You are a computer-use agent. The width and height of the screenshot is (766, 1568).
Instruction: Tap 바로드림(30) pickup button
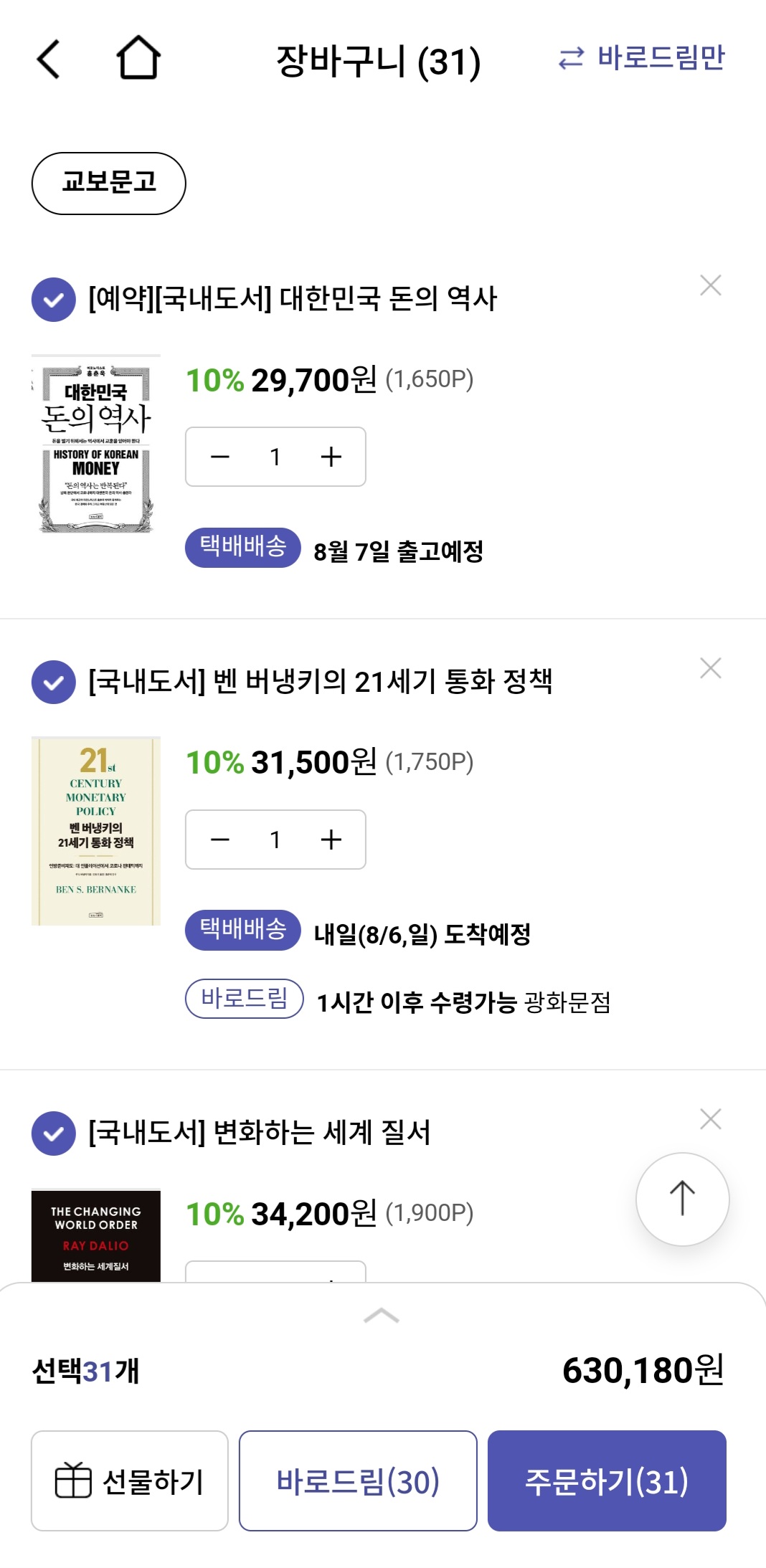(358, 1481)
